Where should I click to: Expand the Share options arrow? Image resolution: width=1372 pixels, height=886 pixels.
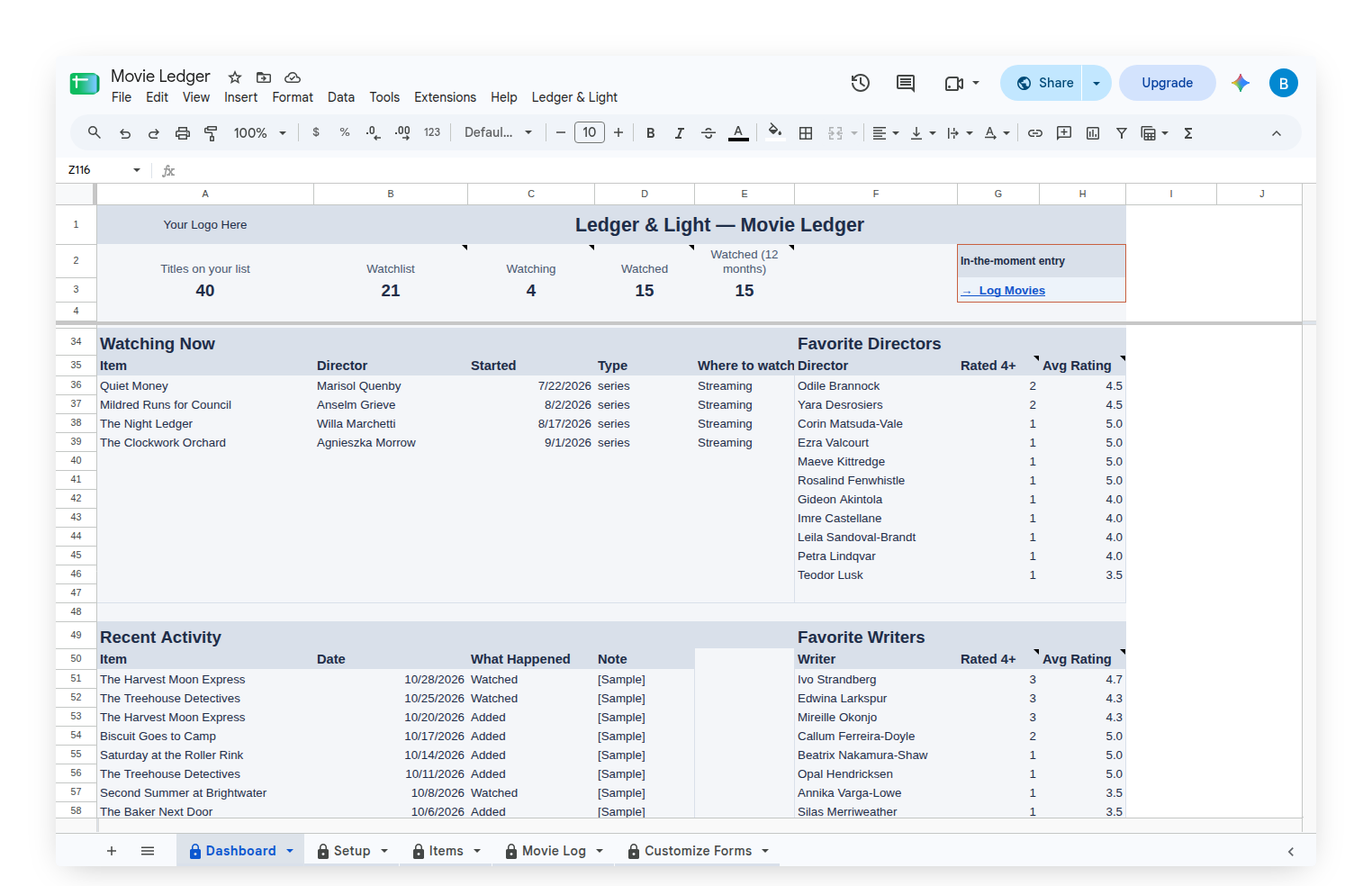tap(1097, 83)
